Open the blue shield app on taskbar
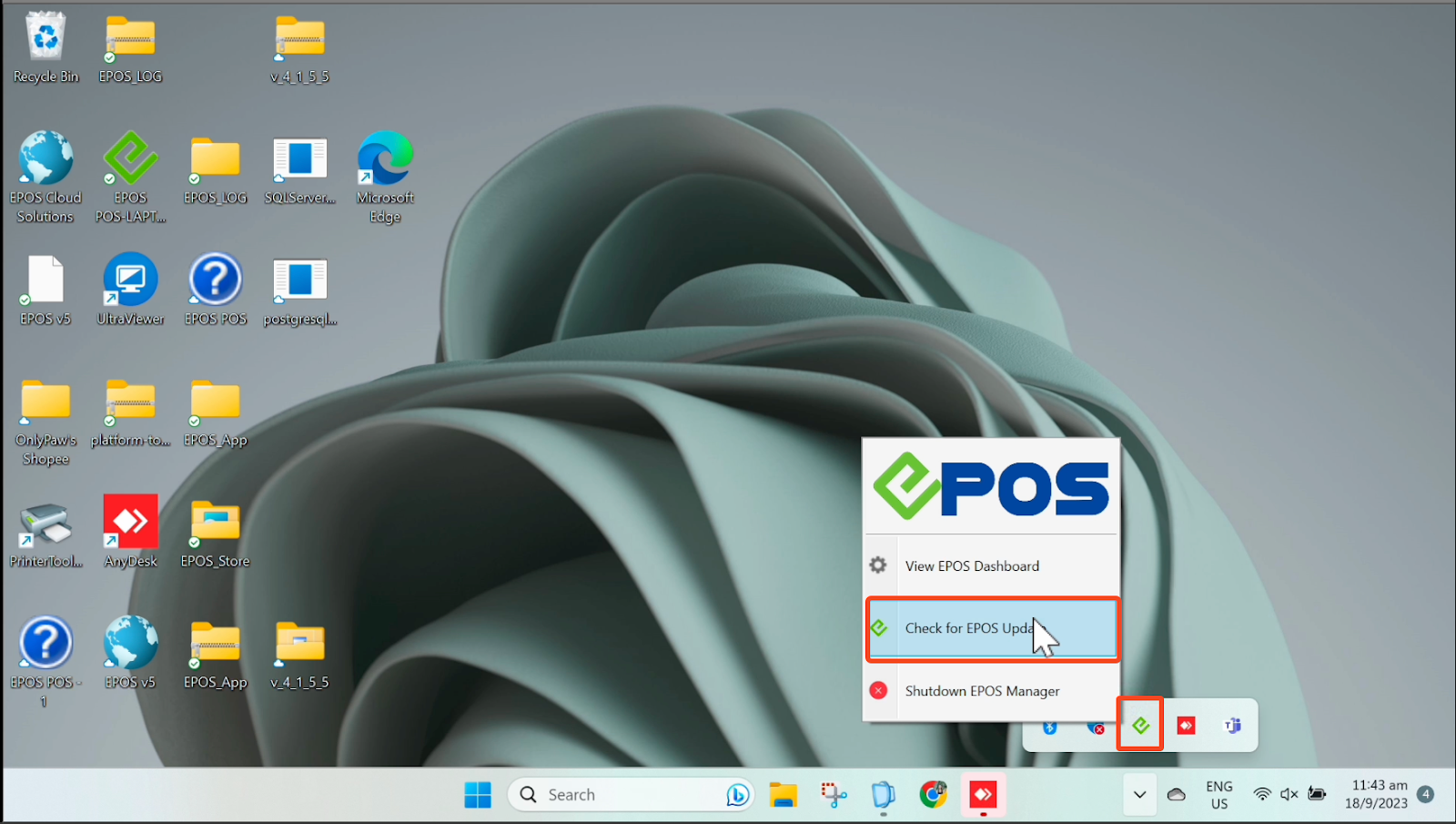 click(x=883, y=795)
